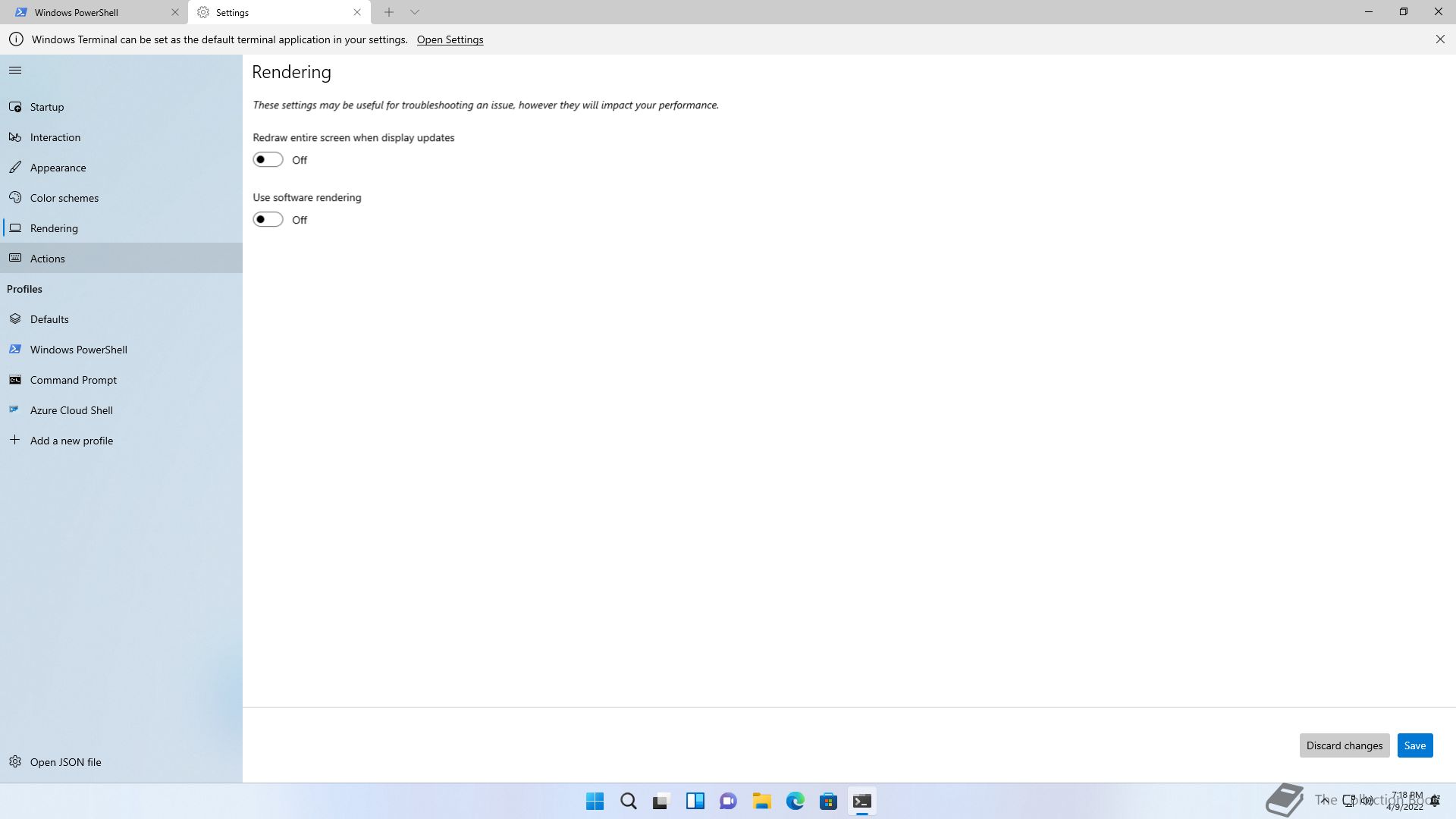This screenshot has width=1456, height=819.
Task: Click the Color schemes palette icon
Action: [15, 197]
